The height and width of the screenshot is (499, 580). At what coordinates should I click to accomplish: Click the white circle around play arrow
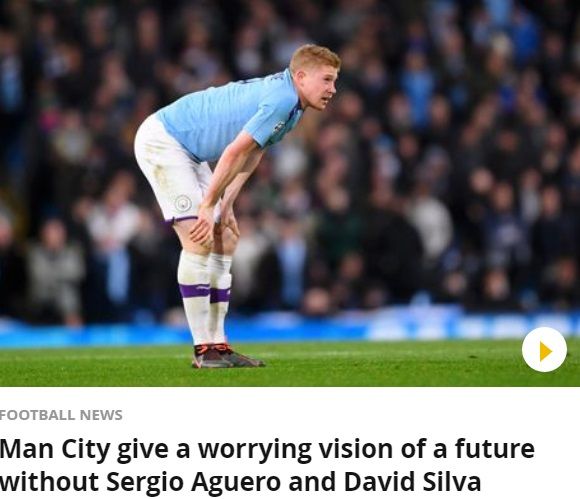544,350
